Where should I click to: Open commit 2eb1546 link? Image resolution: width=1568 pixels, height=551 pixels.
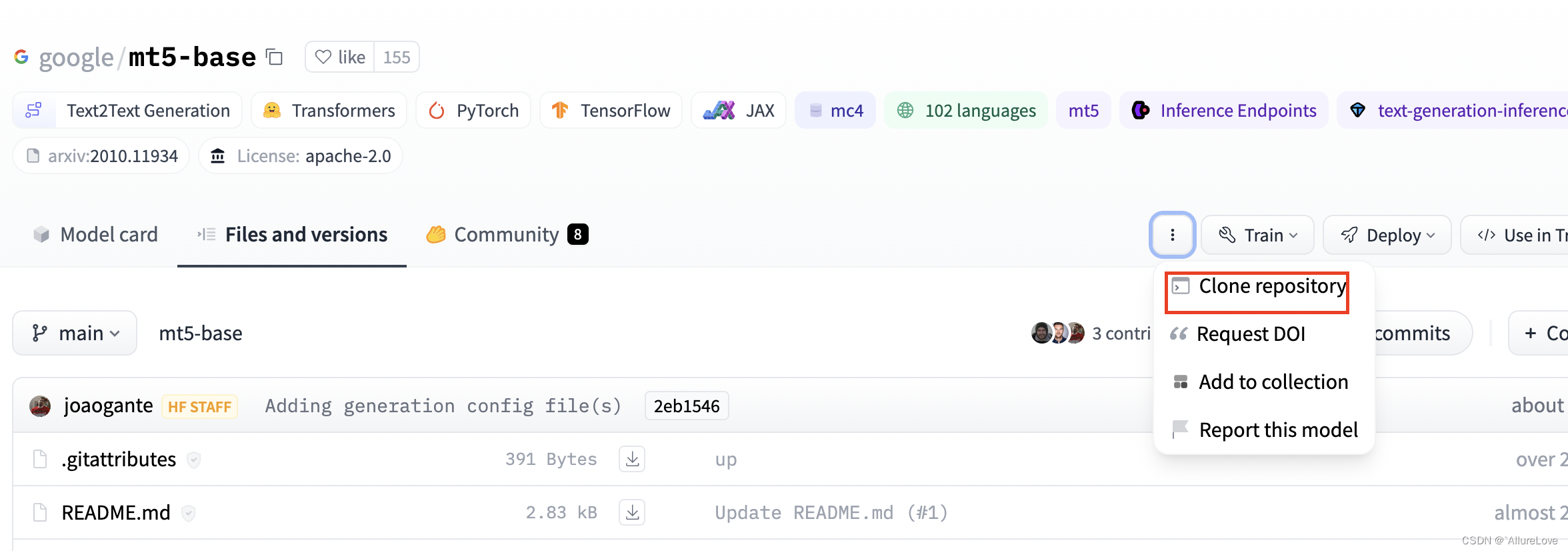686,406
